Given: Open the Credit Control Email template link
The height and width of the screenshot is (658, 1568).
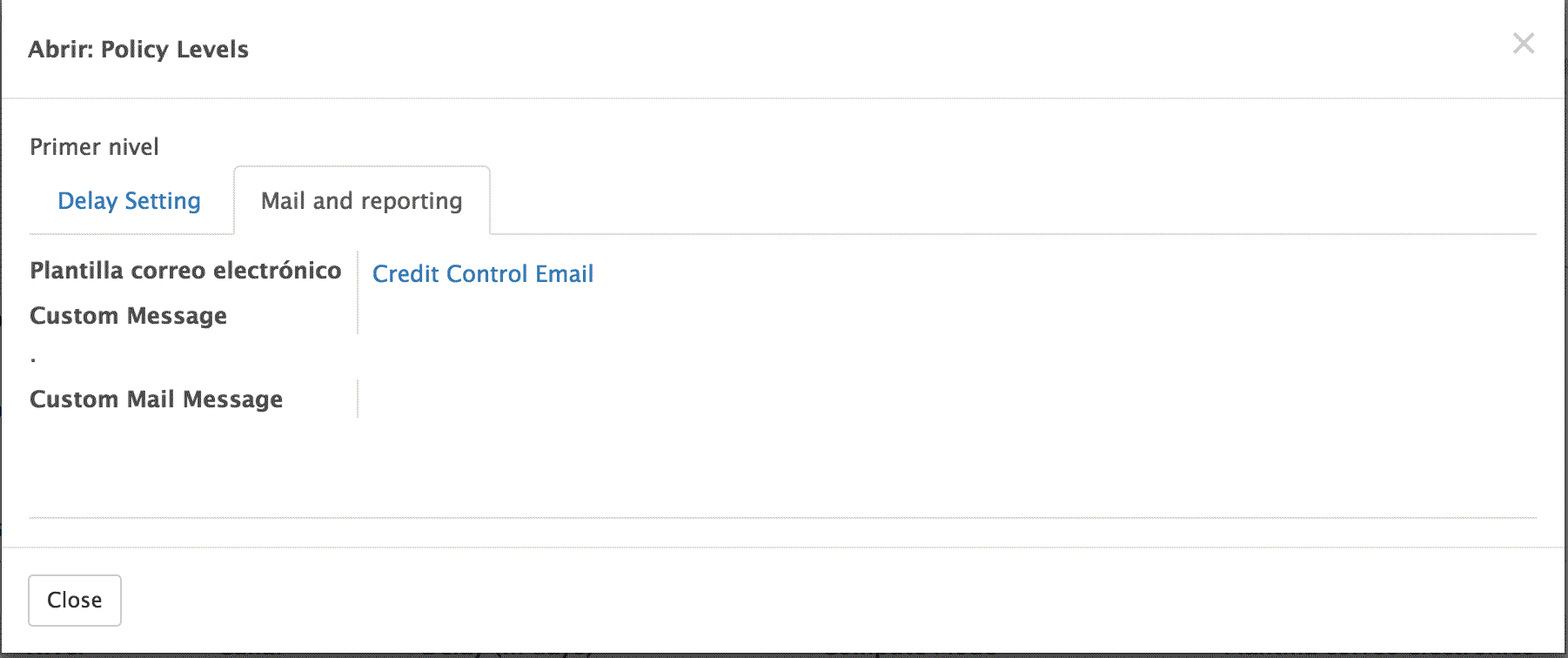Looking at the screenshot, I should click(482, 274).
